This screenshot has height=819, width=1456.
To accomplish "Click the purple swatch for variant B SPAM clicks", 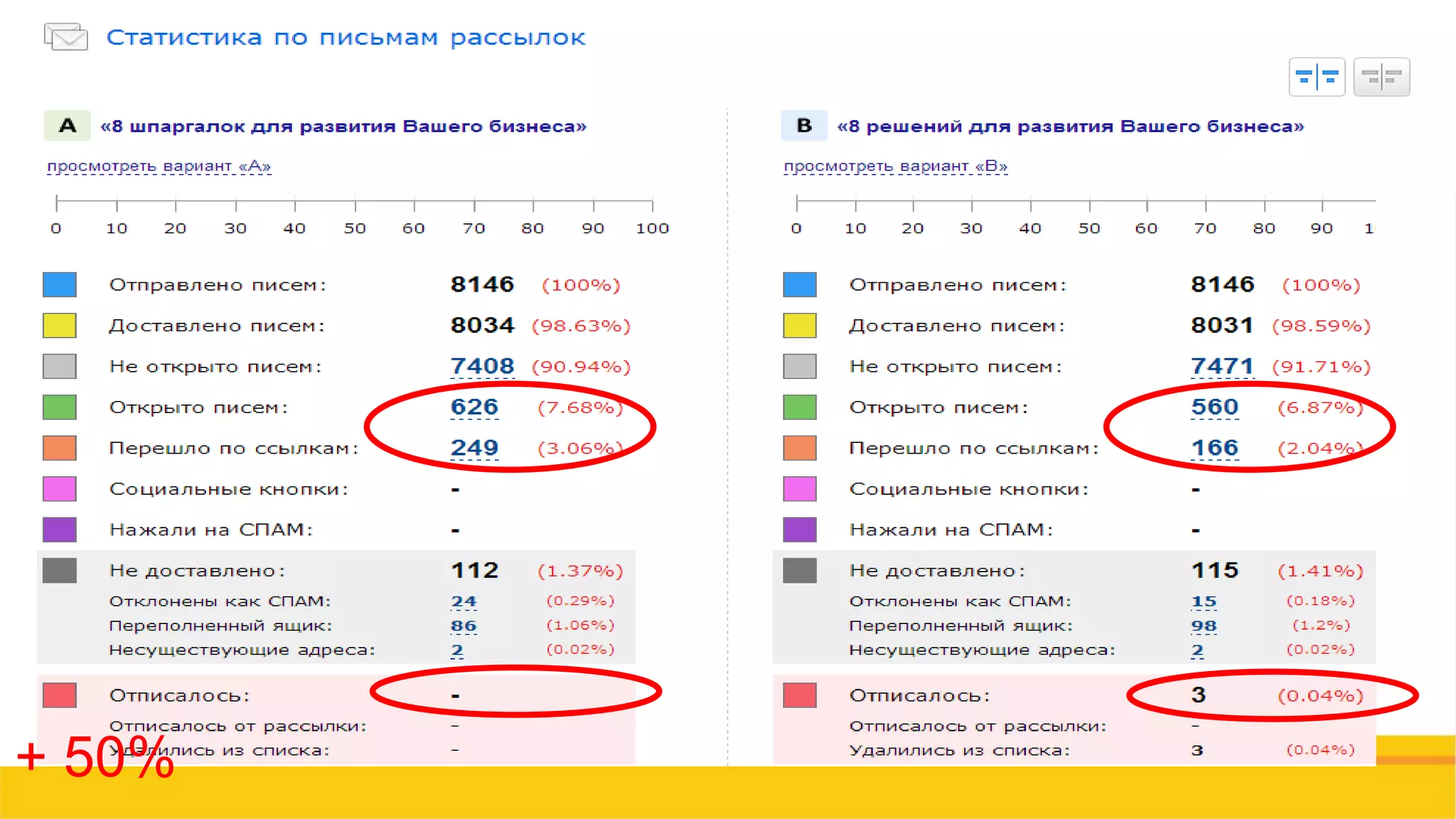I will coord(800,530).
